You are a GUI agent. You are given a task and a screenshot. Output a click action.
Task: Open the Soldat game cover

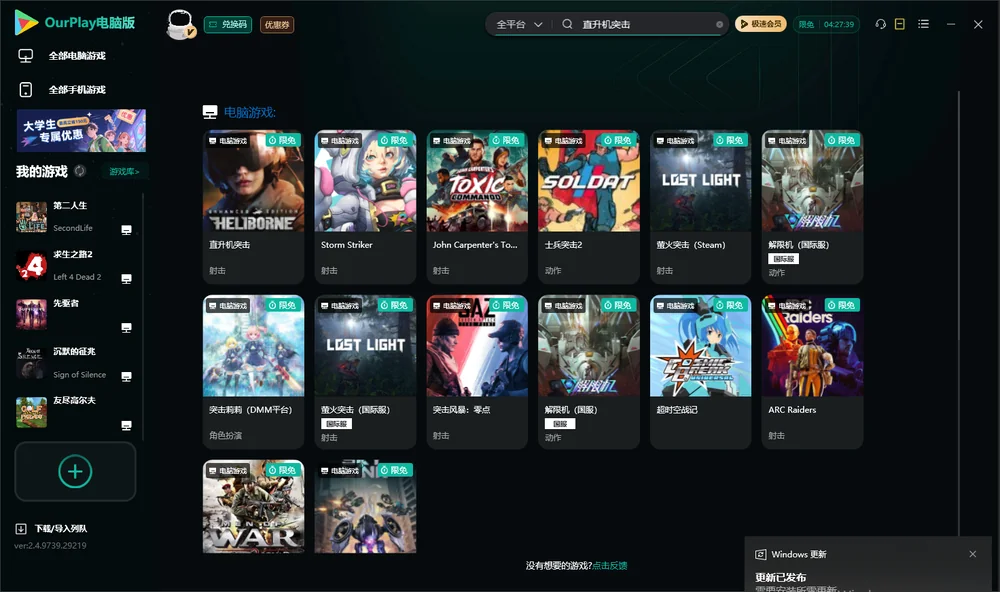tap(589, 181)
